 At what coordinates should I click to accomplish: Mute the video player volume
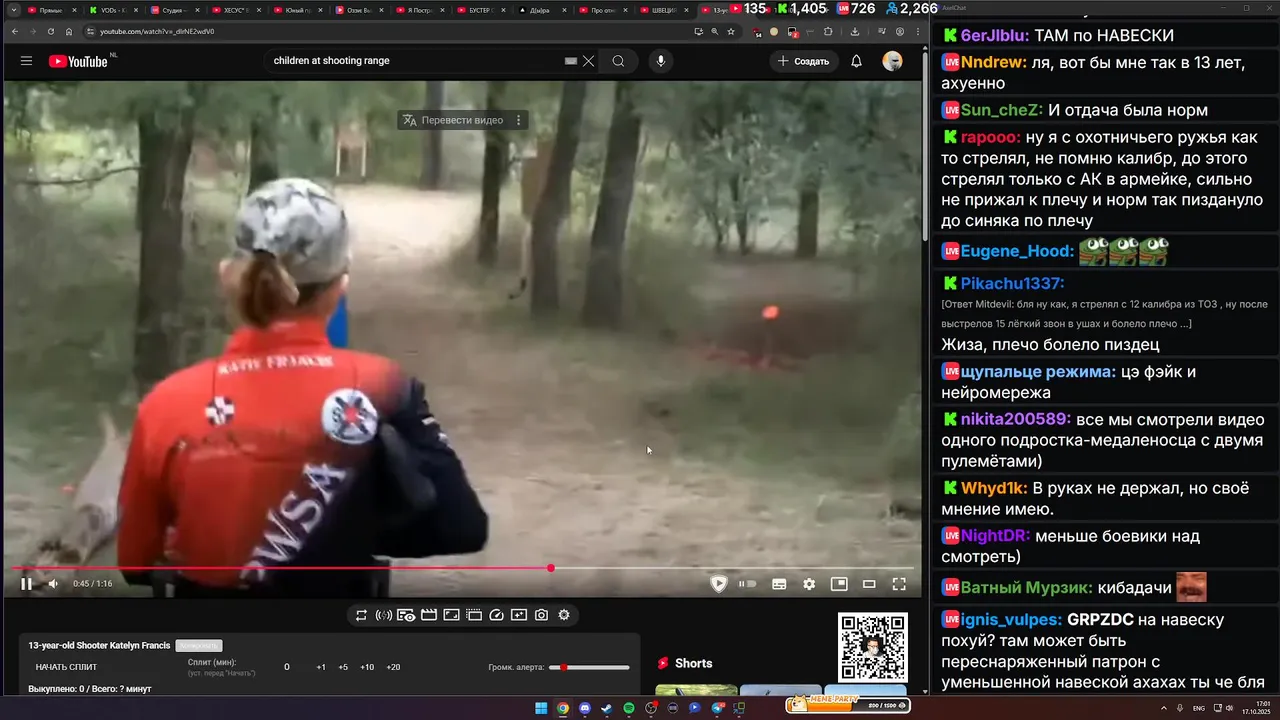click(x=53, y=584)
